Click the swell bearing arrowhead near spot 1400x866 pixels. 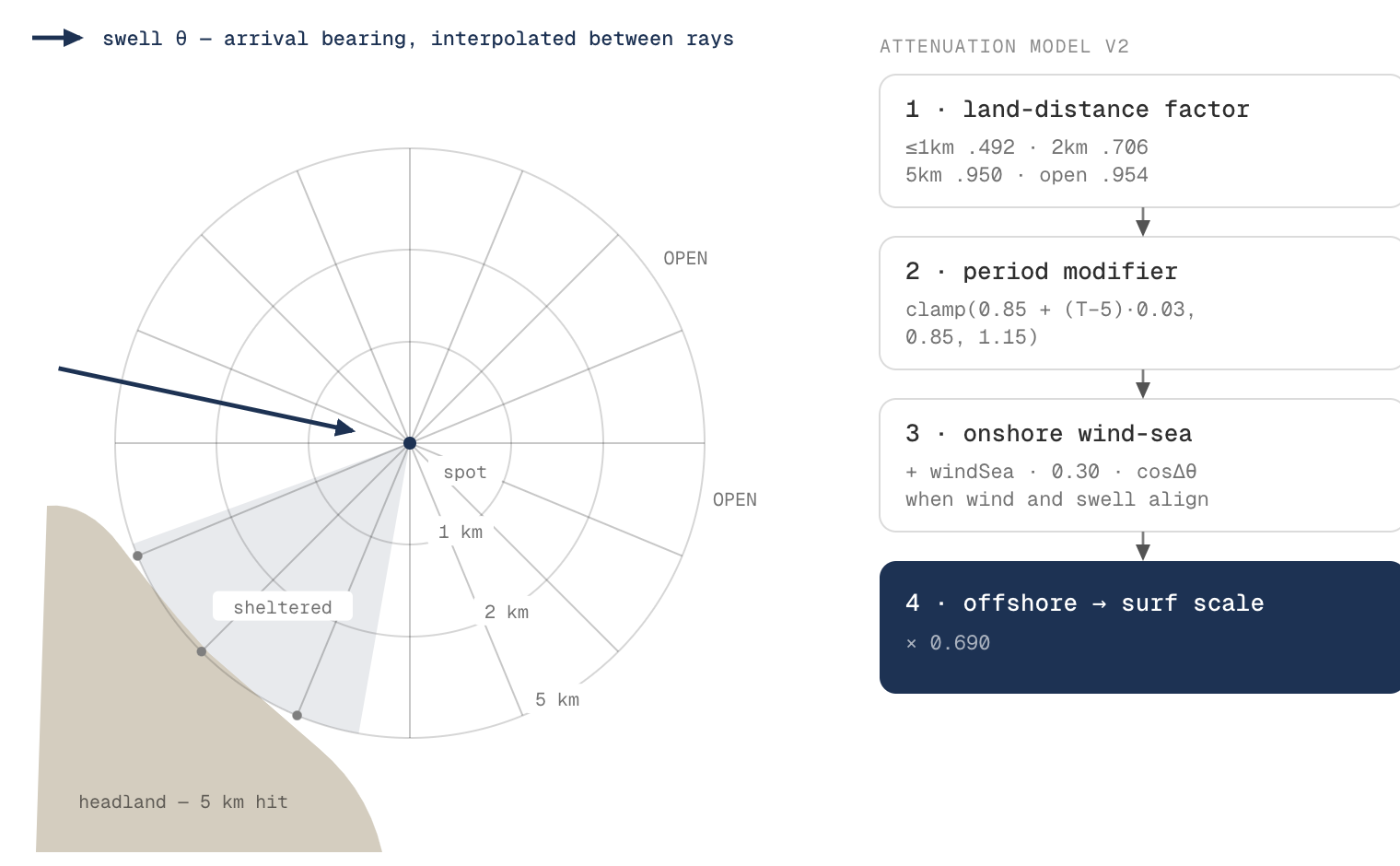click(346, 427)
